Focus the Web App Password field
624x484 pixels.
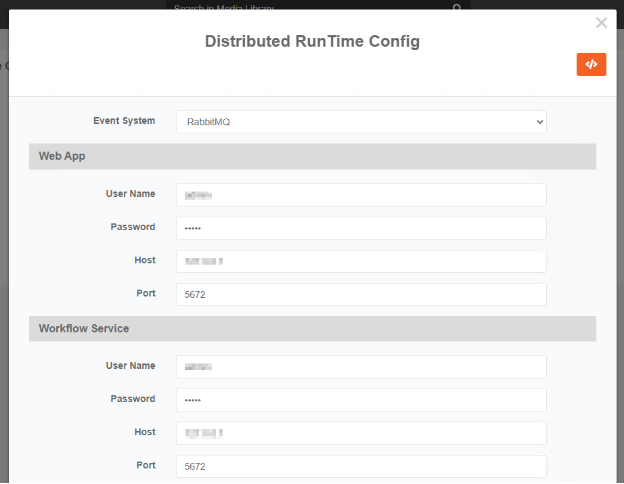(361, 228)
